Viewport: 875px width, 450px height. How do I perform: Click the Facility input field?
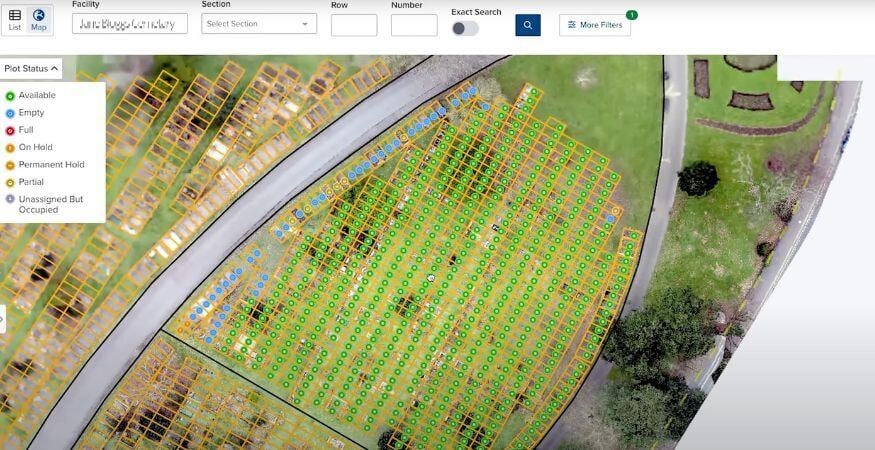pos(129,24)
